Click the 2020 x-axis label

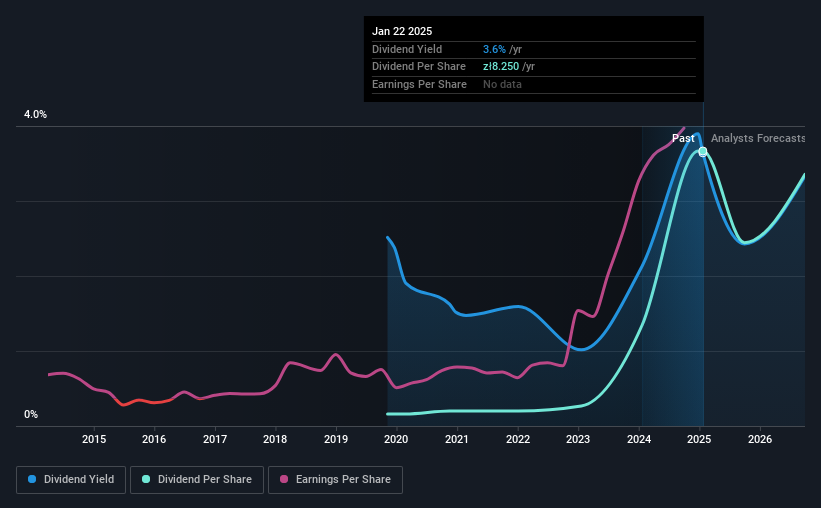pyautogui.click(x=396, y=439)
